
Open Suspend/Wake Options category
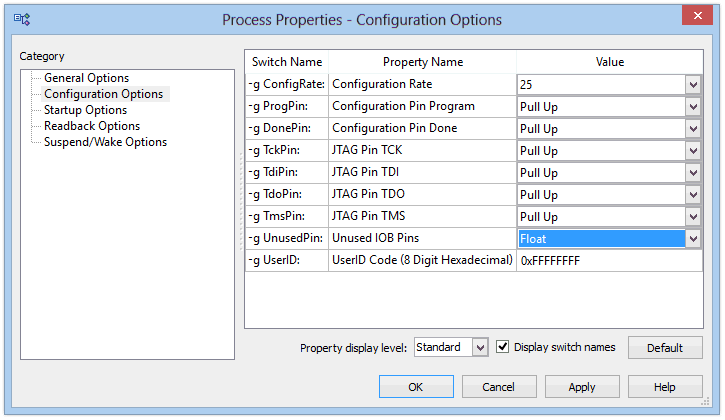(105, 142)
